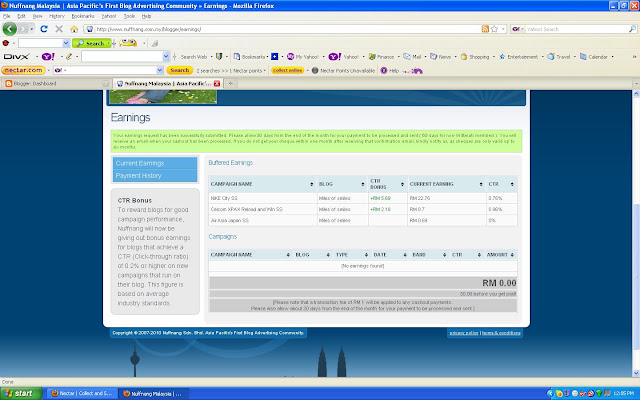640x400 pixels.
Task: Click the yellow nectar Search button
Action: [x=180, y=70]
